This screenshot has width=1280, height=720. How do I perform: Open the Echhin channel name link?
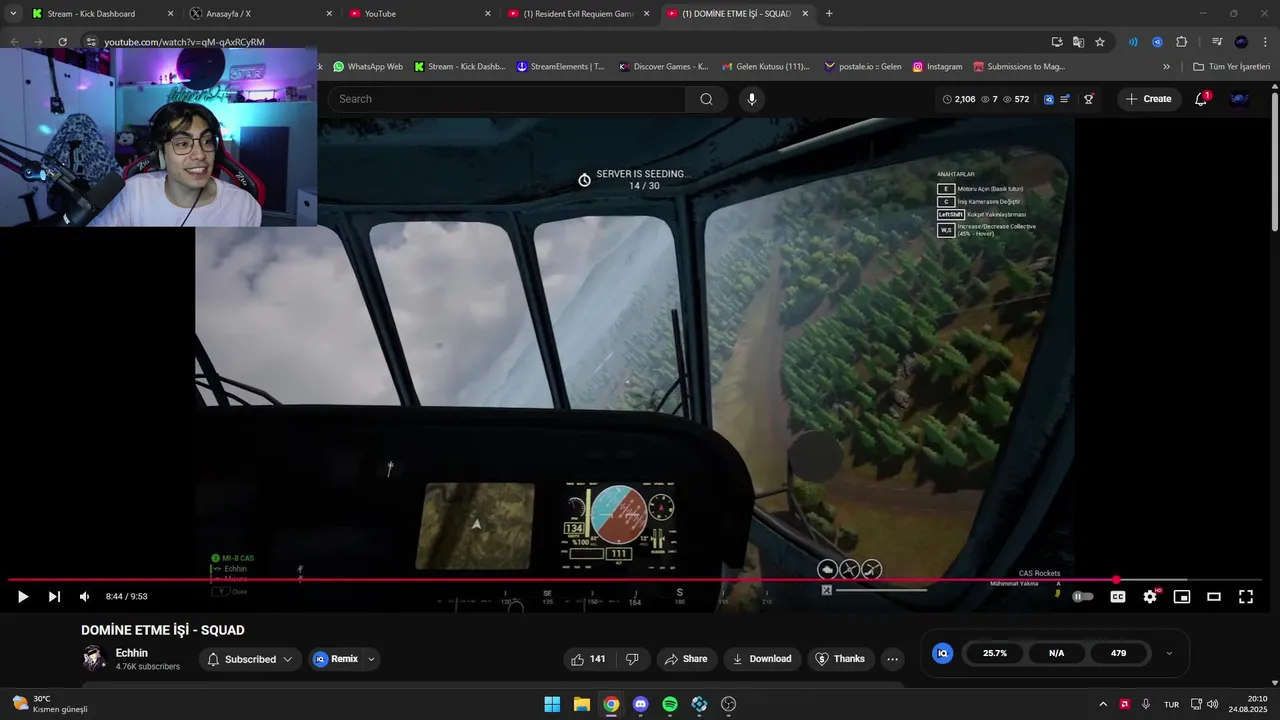tap(132, 653)
